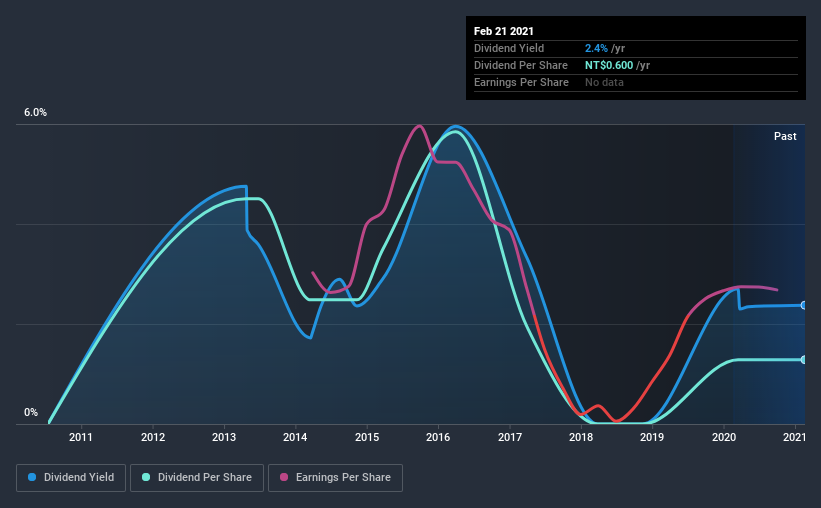Click the 2017 x-axis label
The height and width of the screenshot is (508, 821).
pyautogui.click(x=509, y=437)
